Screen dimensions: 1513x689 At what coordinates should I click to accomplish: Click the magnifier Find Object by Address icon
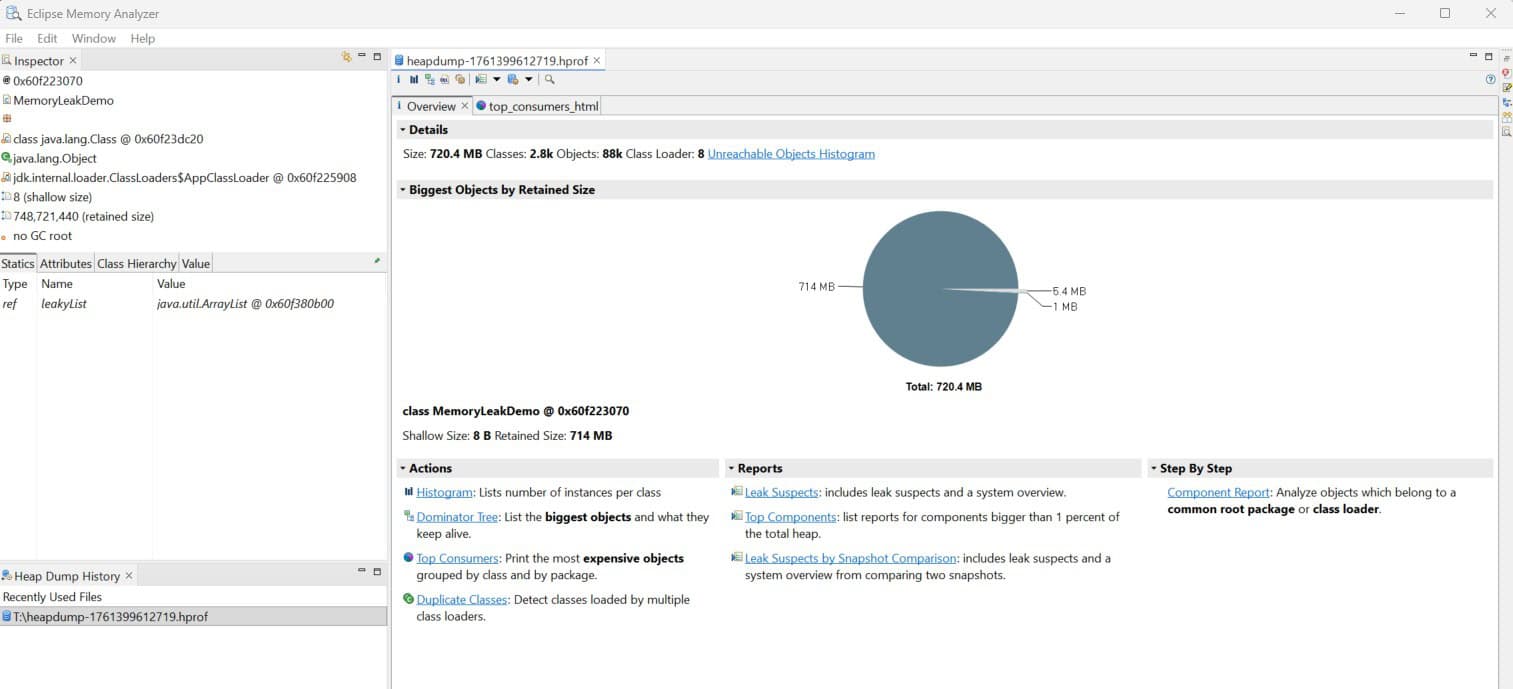click(x=550, y=80)
